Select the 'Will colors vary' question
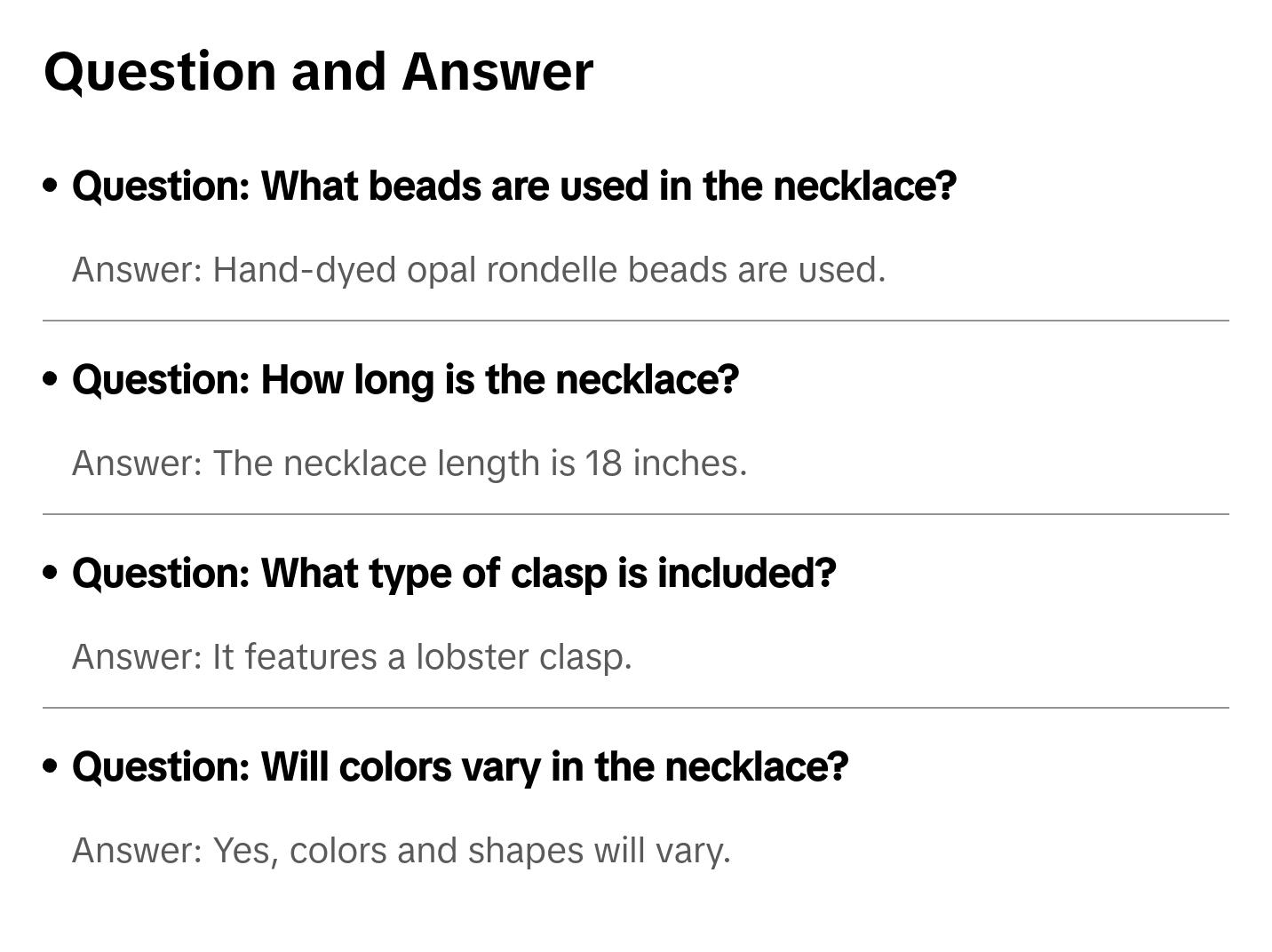1272x952 pixels. 460,766
